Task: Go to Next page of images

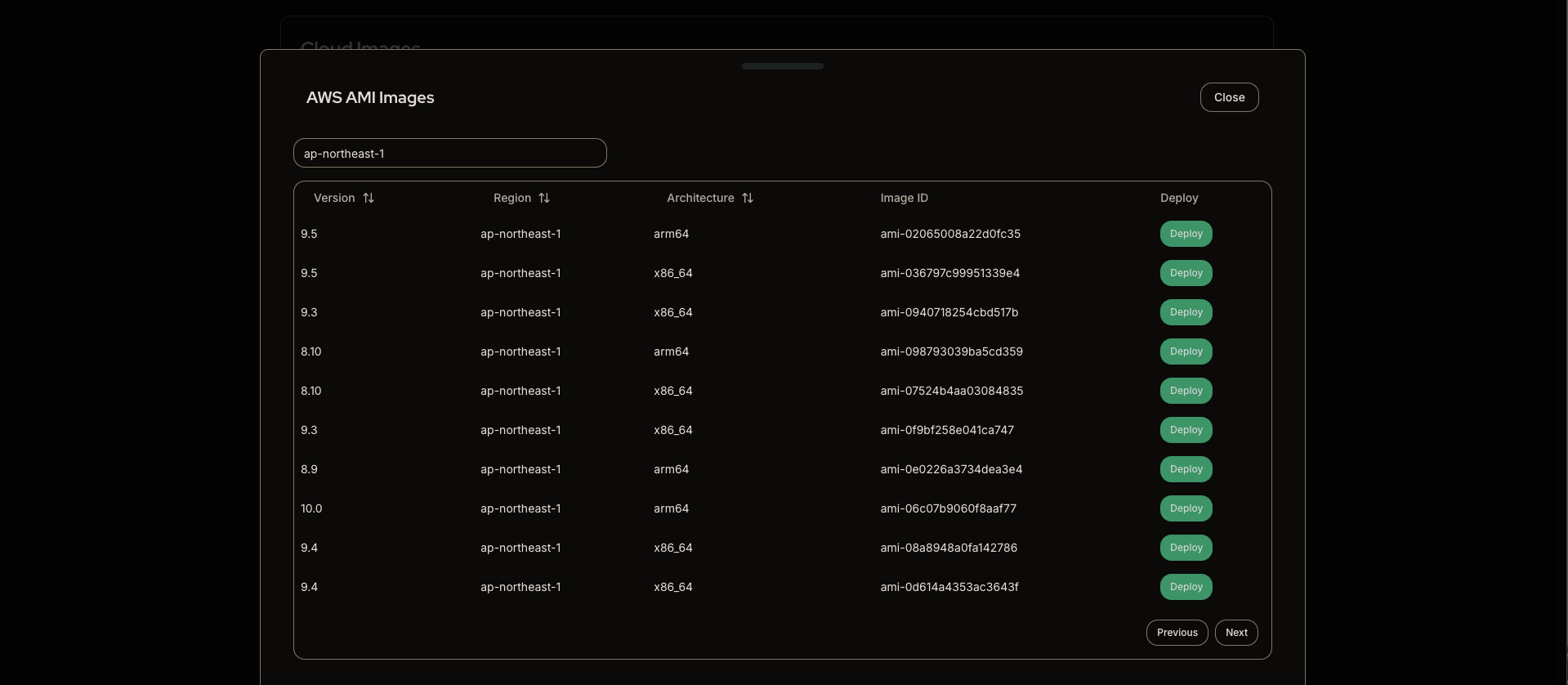Action: (1236, 633)
